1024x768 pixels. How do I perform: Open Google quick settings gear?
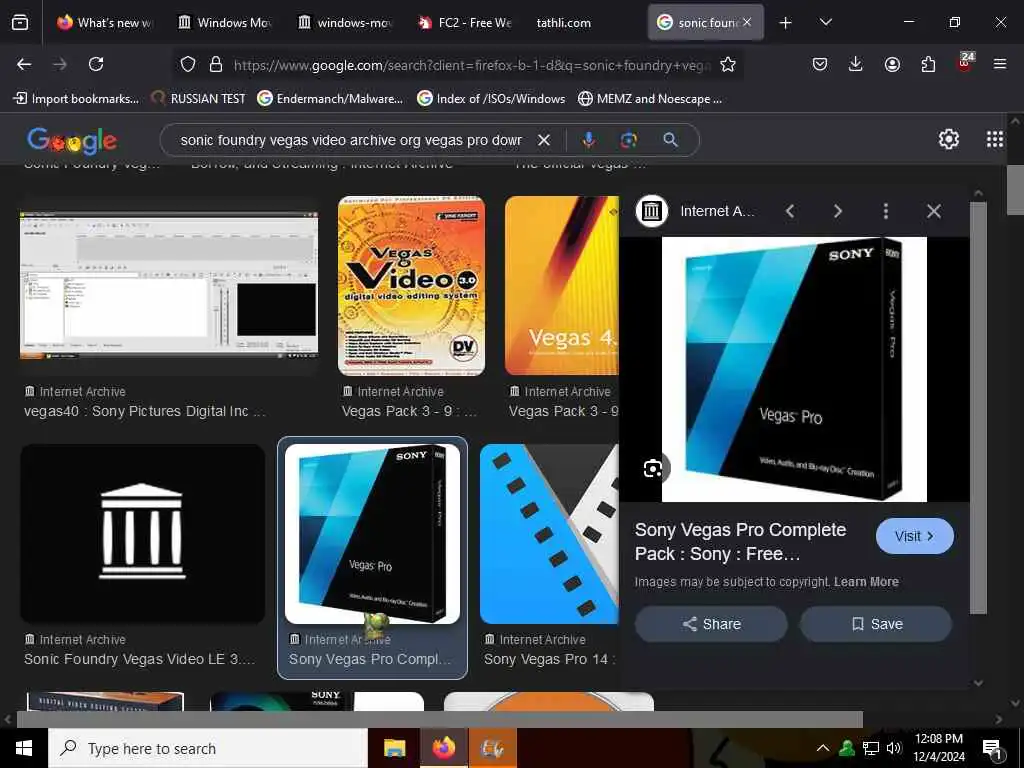pyautogui.click(x=948, y=139)
